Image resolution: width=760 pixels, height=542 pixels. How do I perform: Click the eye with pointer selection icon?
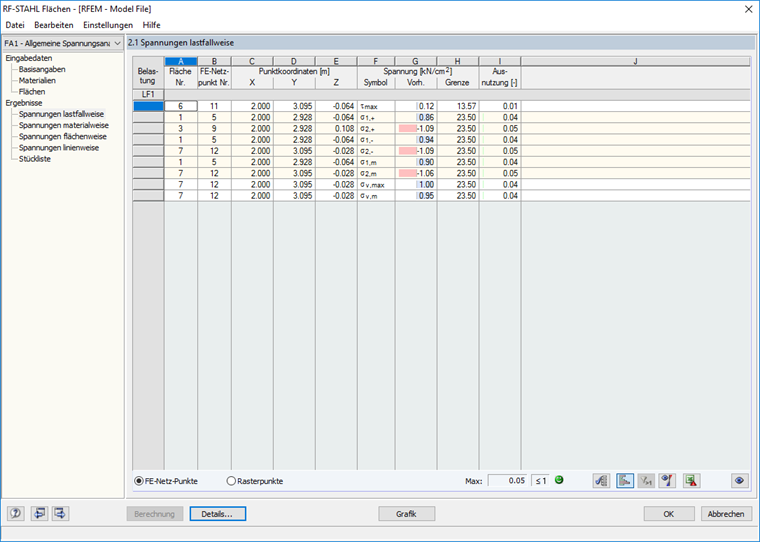(667, 481)
